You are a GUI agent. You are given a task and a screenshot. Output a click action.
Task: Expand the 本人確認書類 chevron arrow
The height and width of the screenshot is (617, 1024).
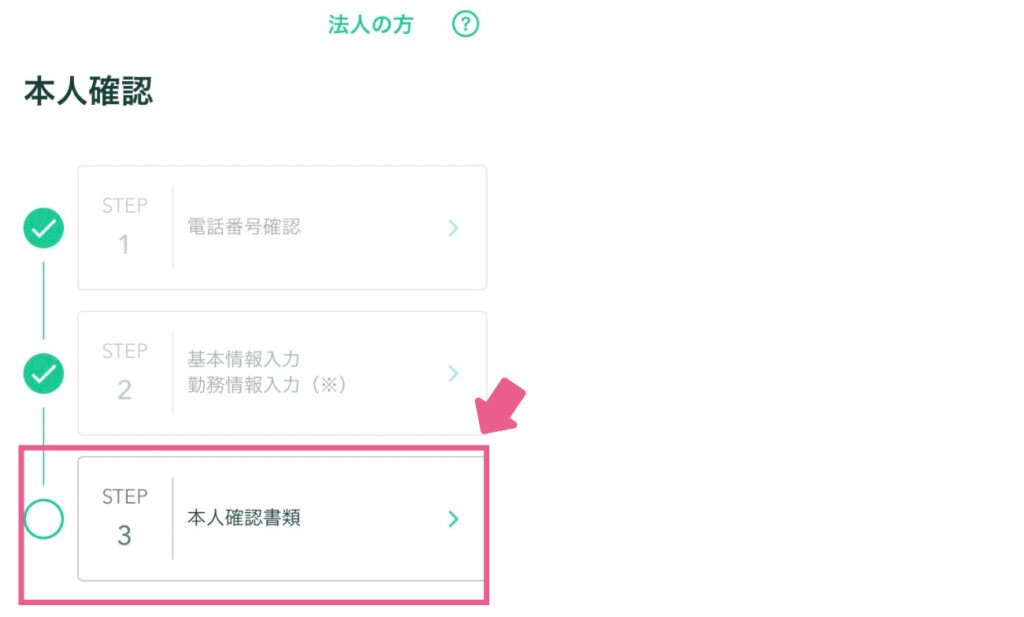click(453, 519)
